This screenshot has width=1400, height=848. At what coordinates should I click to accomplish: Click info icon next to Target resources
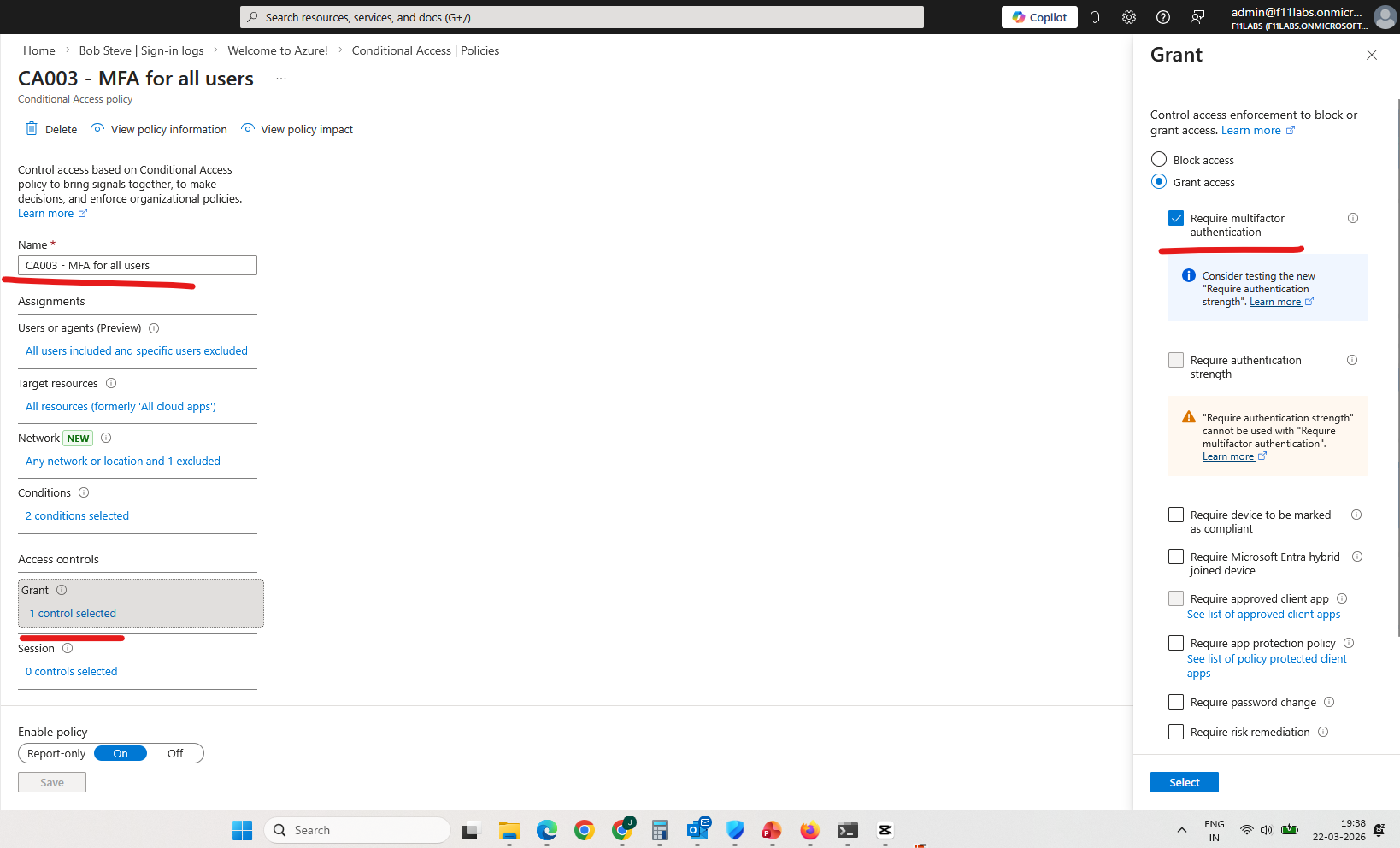111,384
